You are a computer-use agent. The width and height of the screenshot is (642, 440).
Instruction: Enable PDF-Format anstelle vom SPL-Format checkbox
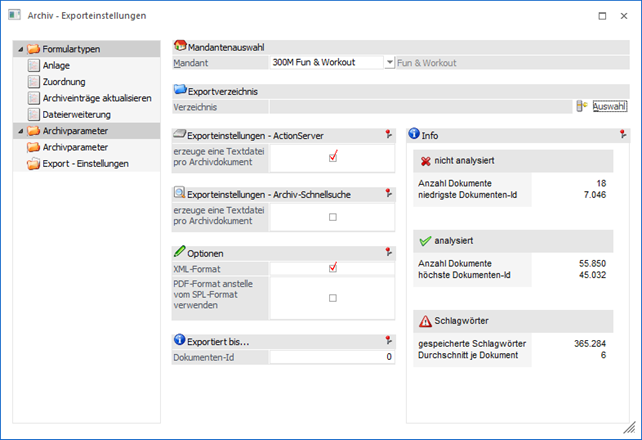333,298
